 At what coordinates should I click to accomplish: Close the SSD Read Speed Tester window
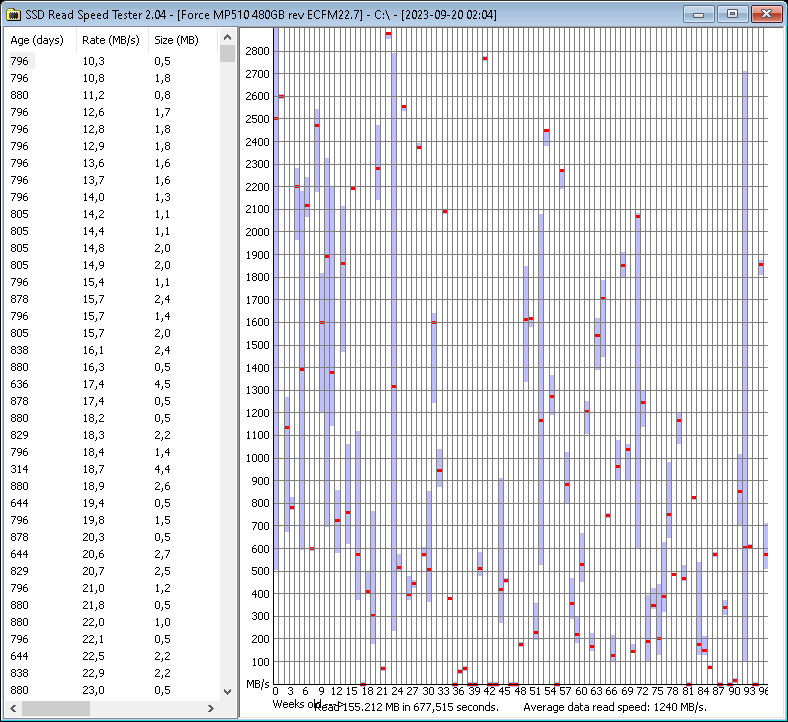pos(766,14)
